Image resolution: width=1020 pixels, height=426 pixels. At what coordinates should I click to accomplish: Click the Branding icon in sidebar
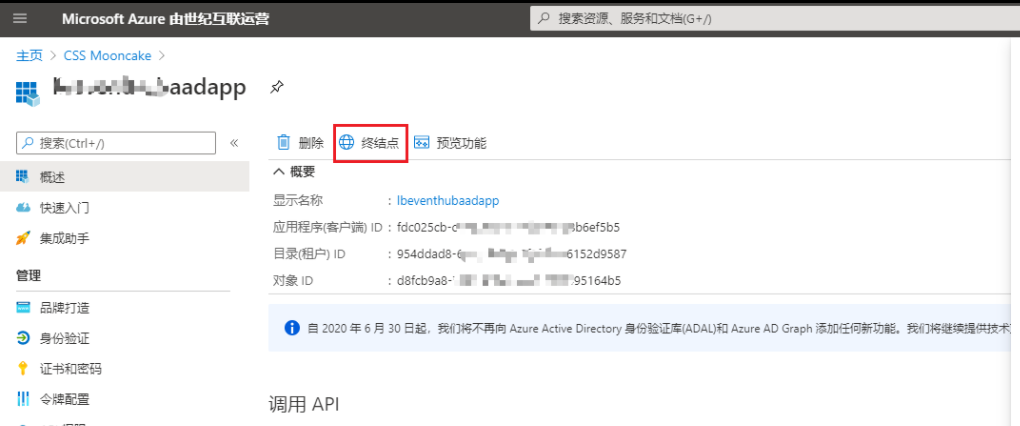pos(23,308)
